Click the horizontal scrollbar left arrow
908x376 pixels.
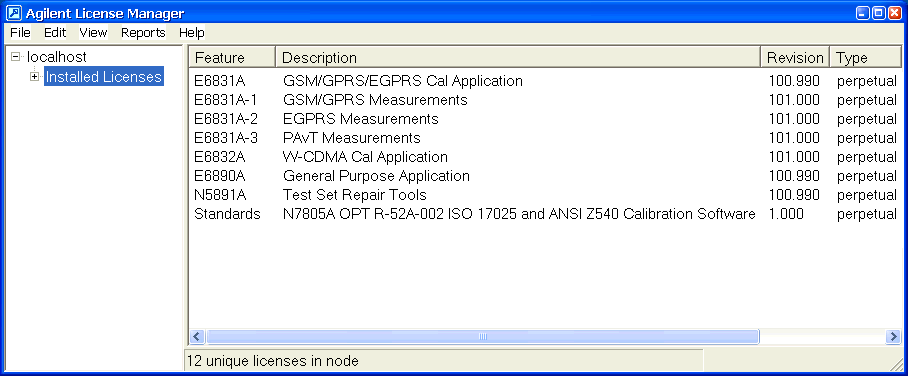(x=197, y=336)
